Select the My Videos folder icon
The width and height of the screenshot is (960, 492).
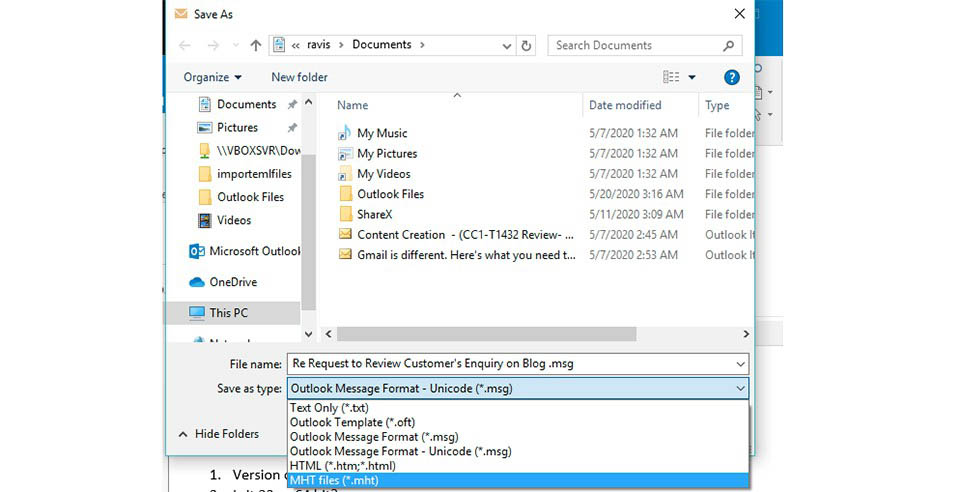pos(345,174)
